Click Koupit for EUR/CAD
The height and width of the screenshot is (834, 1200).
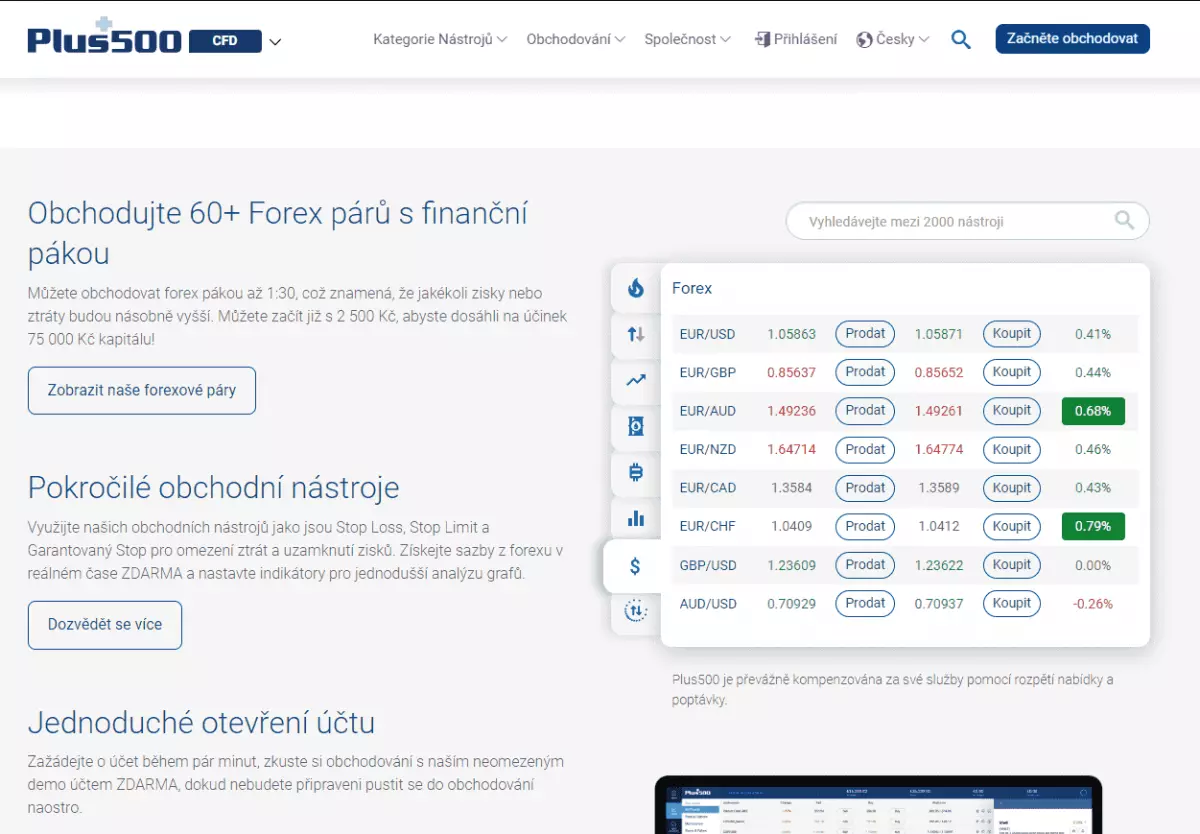(x=1012, y=488)
